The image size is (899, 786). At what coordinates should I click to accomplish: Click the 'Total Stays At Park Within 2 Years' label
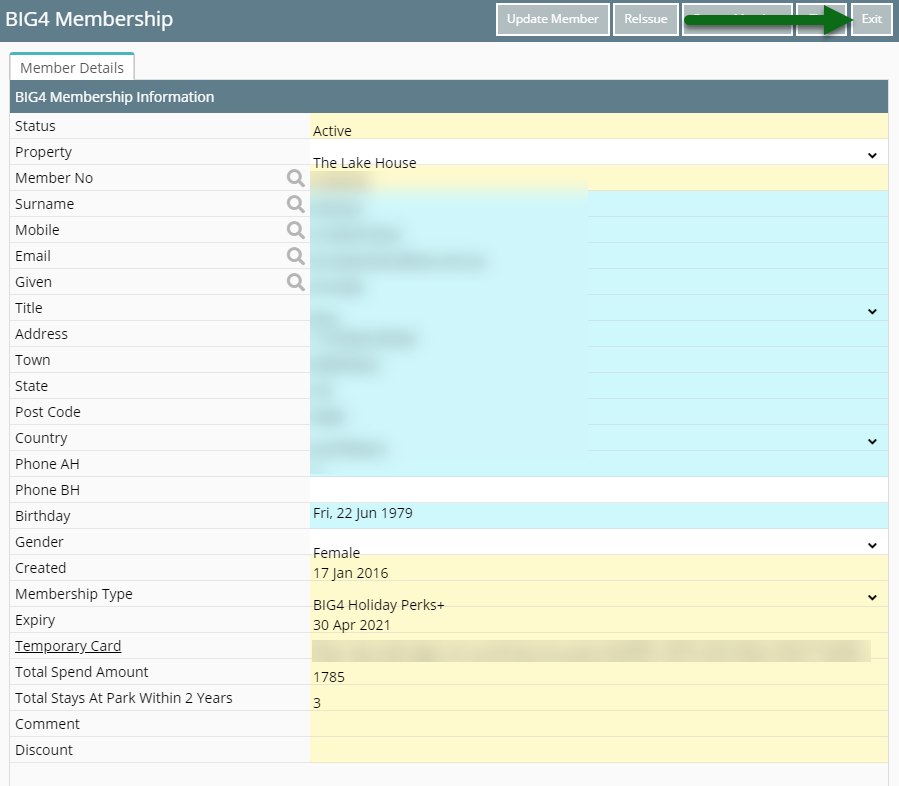point(124,698)
